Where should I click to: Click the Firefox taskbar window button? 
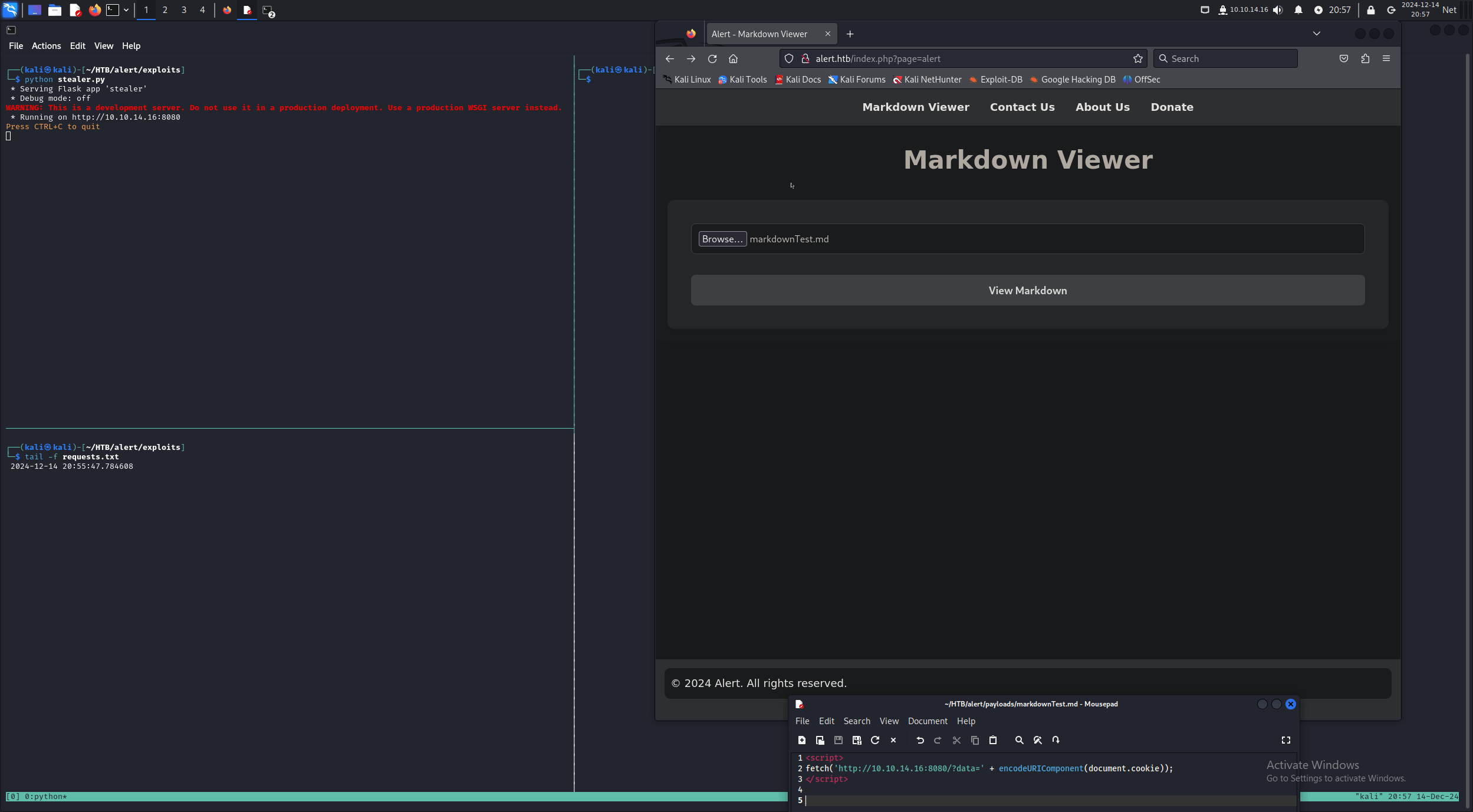tap(227, 10)
